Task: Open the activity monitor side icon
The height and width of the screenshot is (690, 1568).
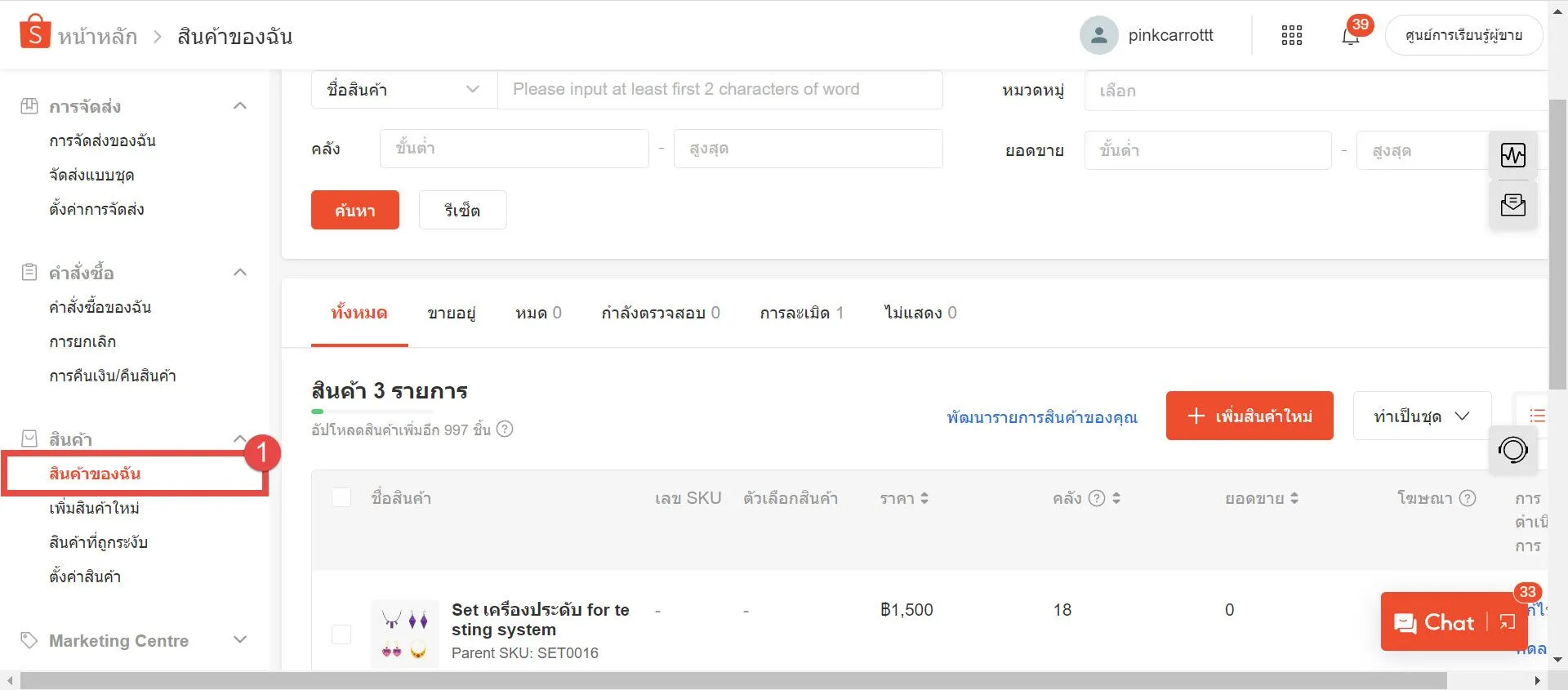Action: click(1512, 155)
